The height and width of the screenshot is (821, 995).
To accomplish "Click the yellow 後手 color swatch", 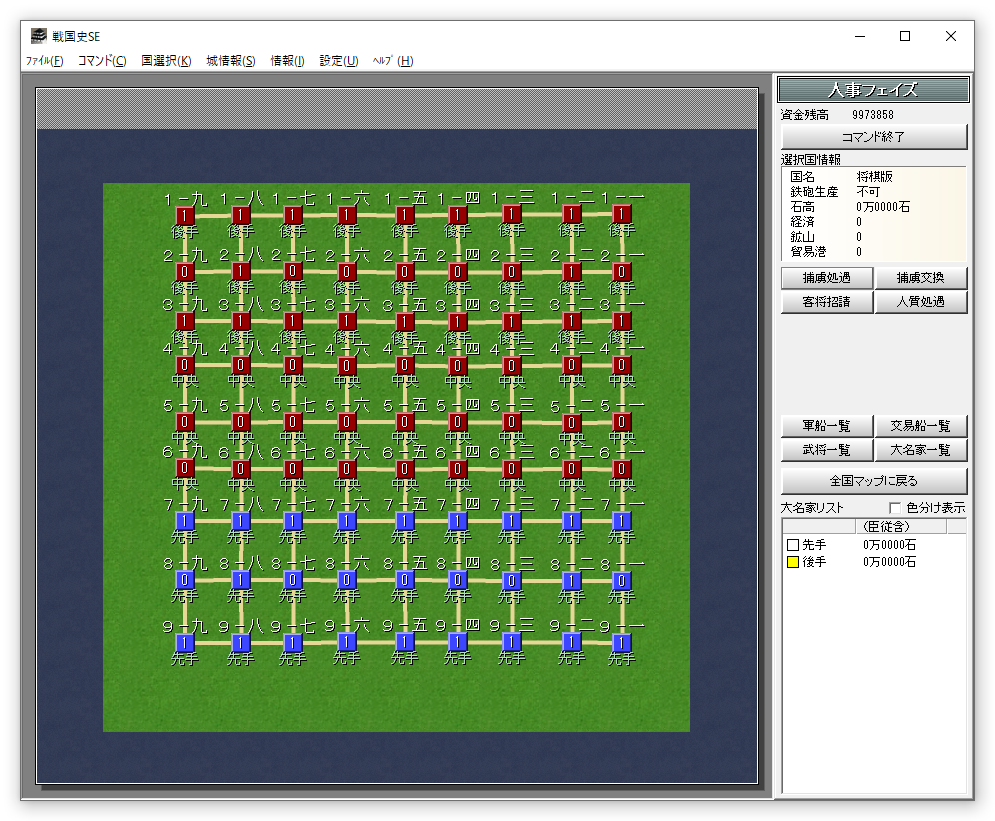I will [792, 562].
